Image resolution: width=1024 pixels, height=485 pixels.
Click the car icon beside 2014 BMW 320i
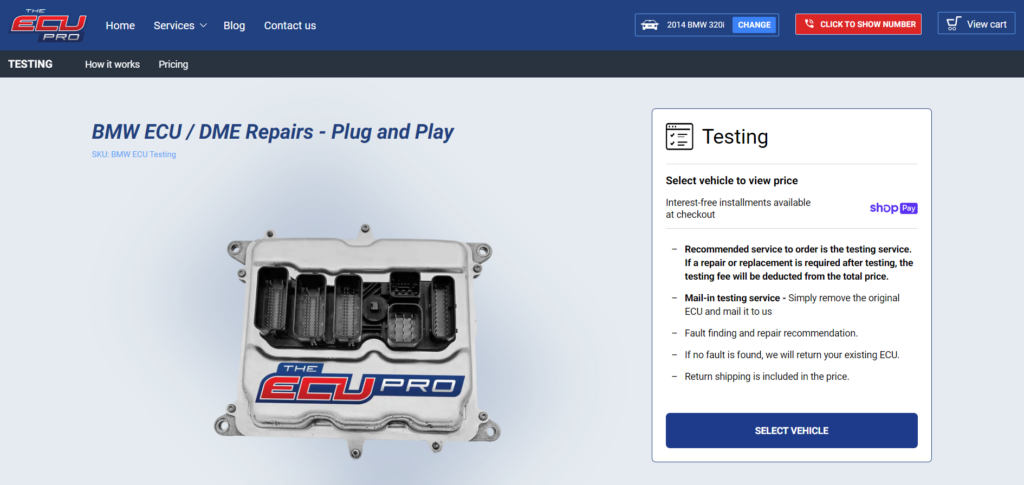[650, 25]
